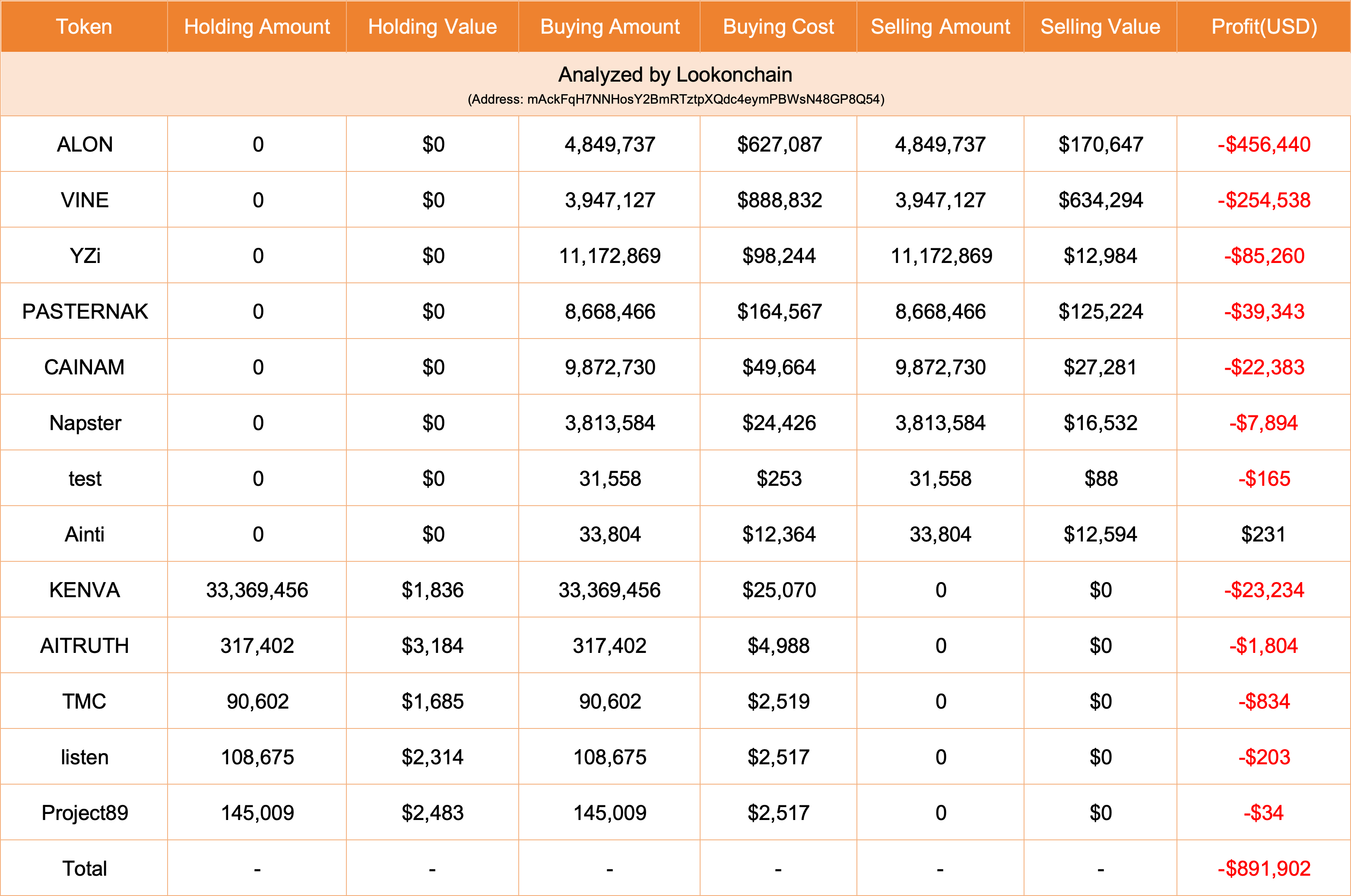Click the Analyzed by Lookonchain title
The image size is (1351, 896).
point(675,75)
